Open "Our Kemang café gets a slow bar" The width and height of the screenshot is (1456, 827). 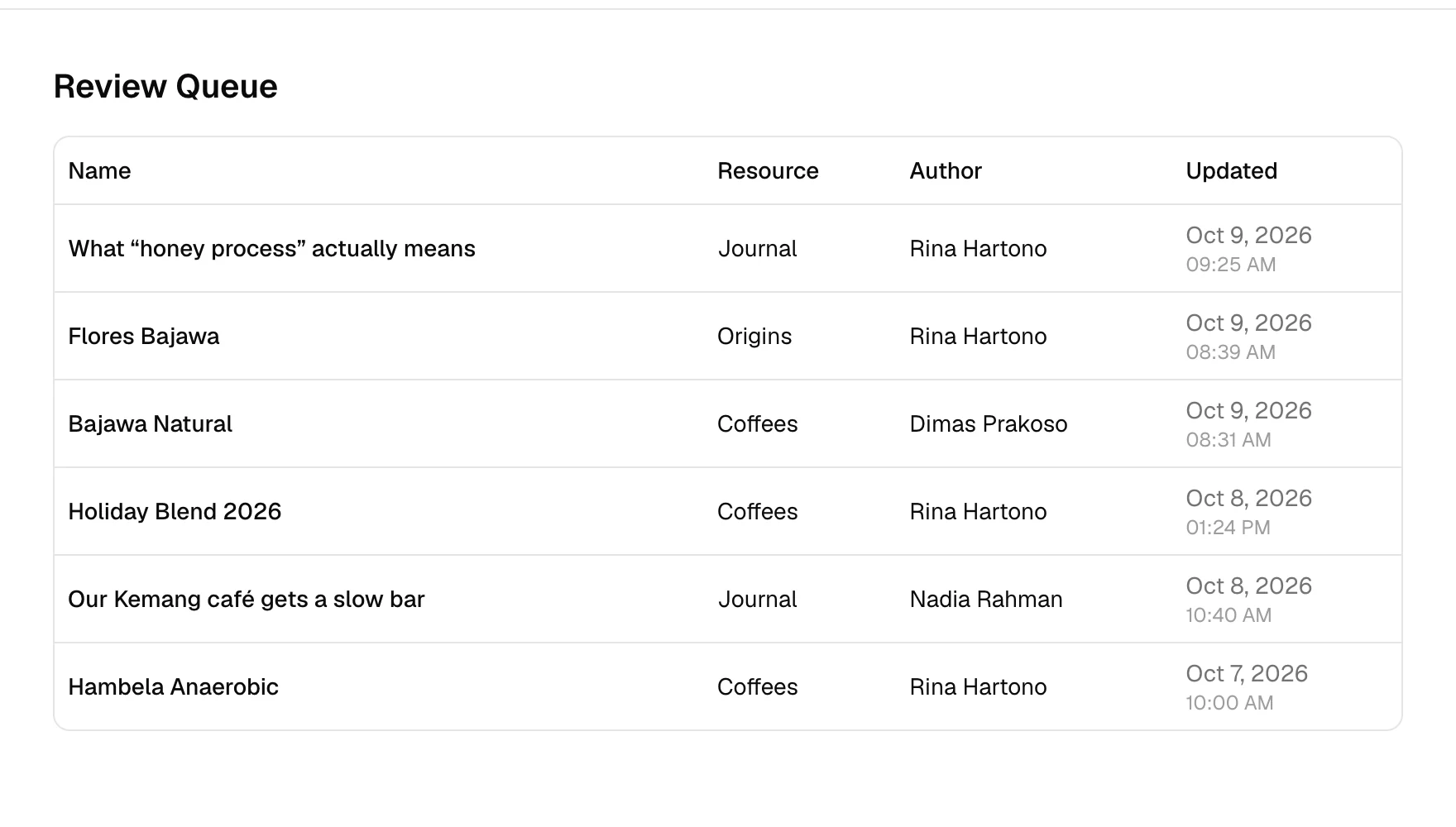(x=247, y=600)
